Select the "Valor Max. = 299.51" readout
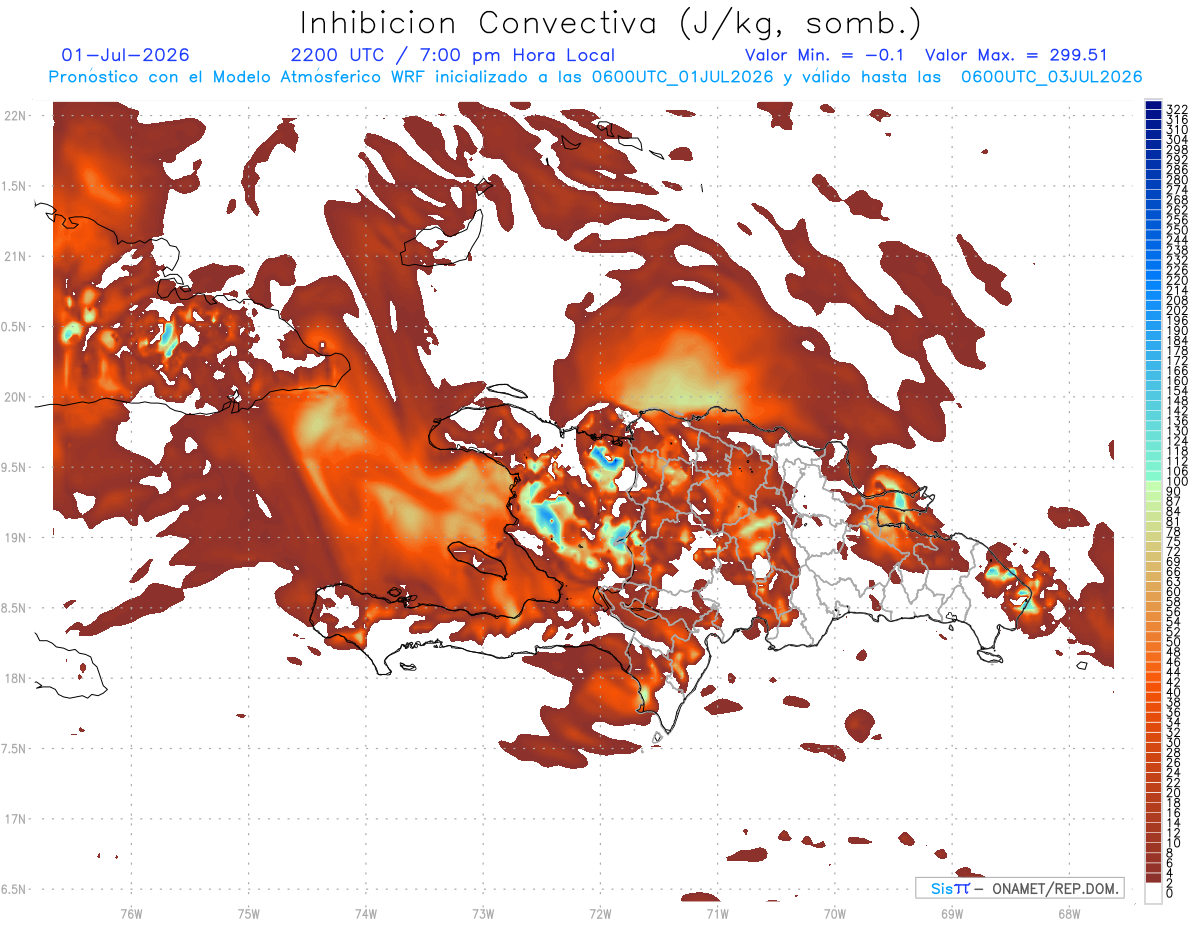This screenshot has width=1200, height=927. [1016, 55]
